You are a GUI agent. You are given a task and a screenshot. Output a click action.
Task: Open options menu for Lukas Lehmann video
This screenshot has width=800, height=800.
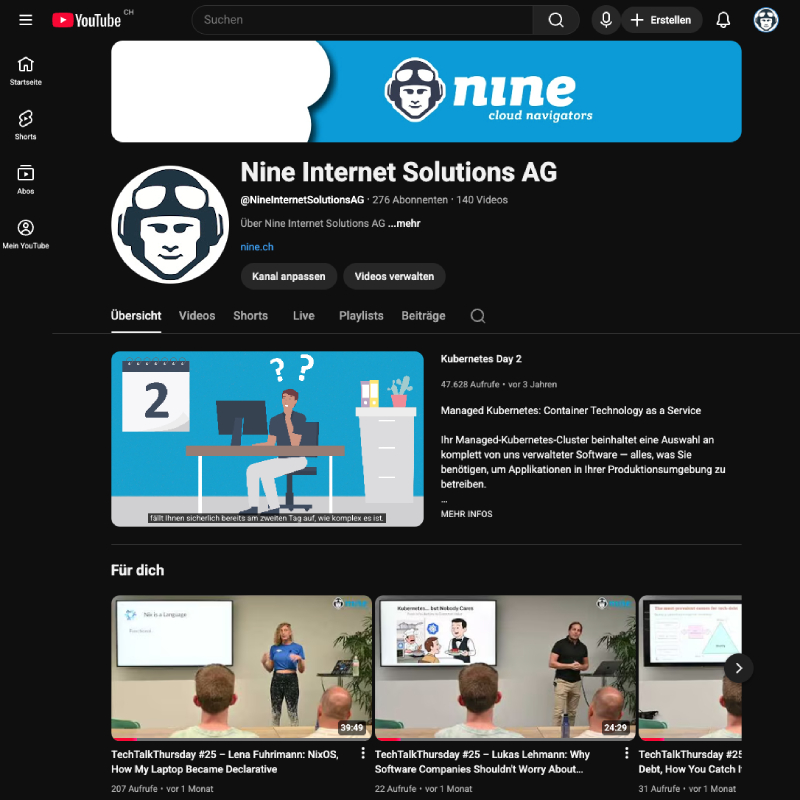[627, 753]
